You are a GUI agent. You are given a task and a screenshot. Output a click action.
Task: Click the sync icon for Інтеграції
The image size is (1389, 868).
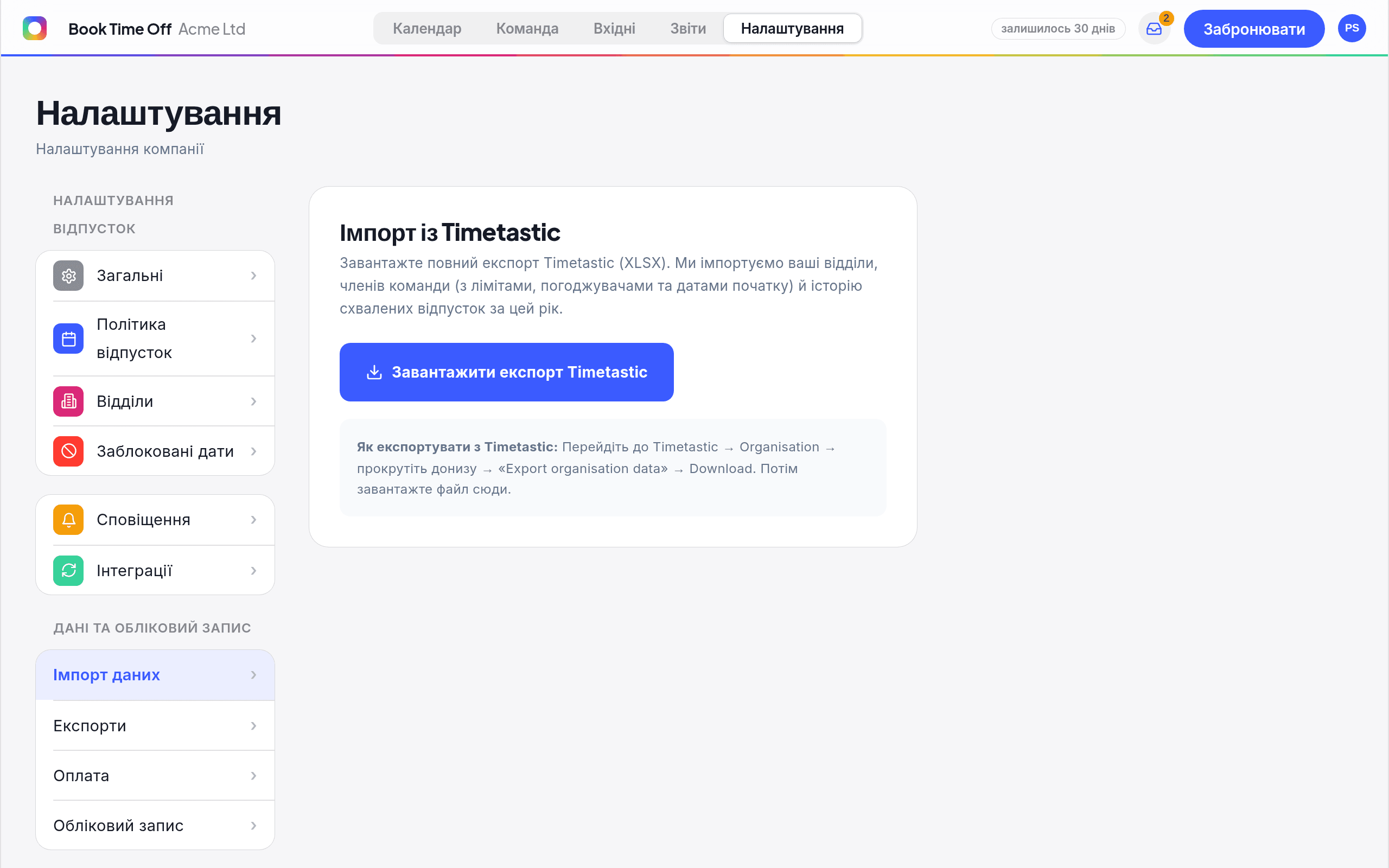point(68,571)
